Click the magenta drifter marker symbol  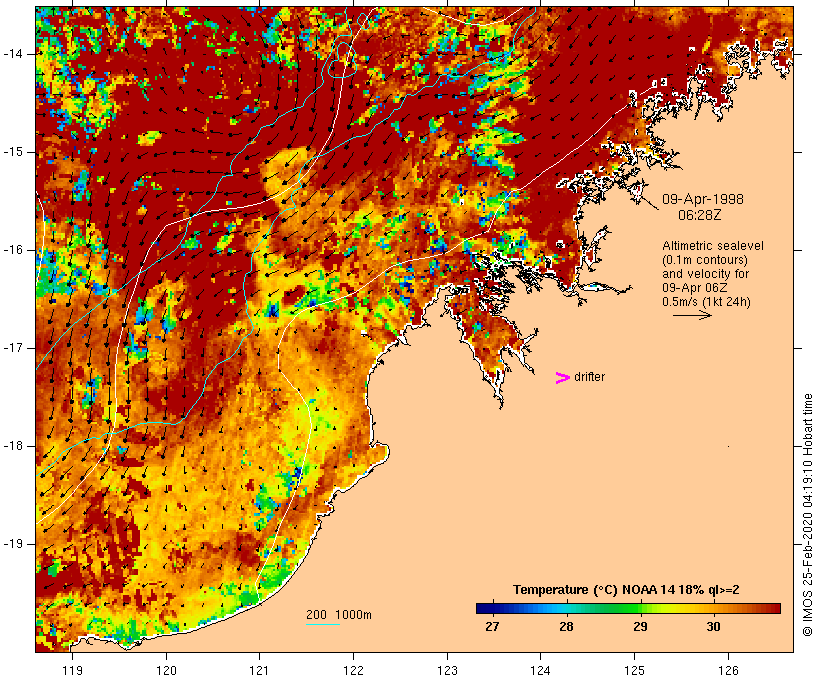(562, 378)
